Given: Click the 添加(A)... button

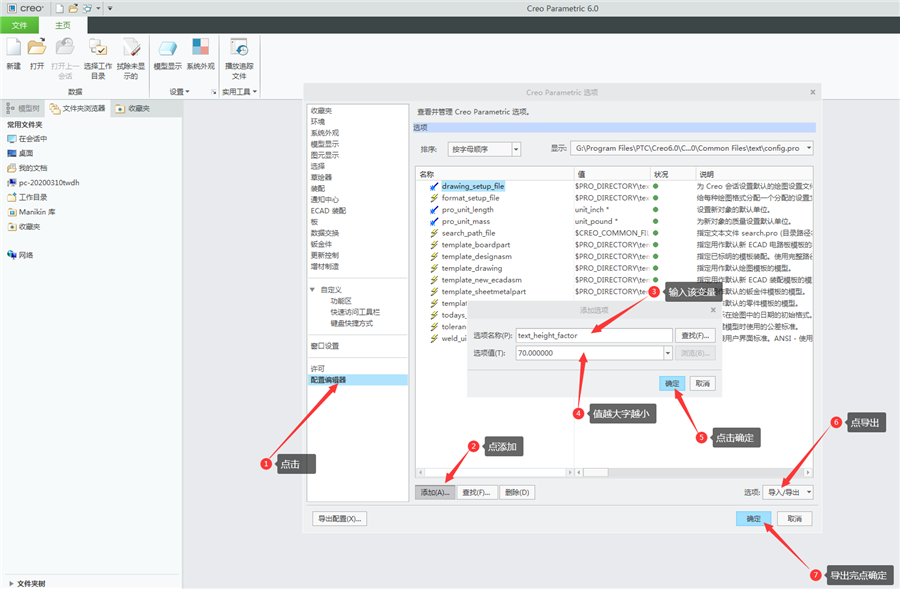Looking at the screenshot, I should tap(435, 493).
